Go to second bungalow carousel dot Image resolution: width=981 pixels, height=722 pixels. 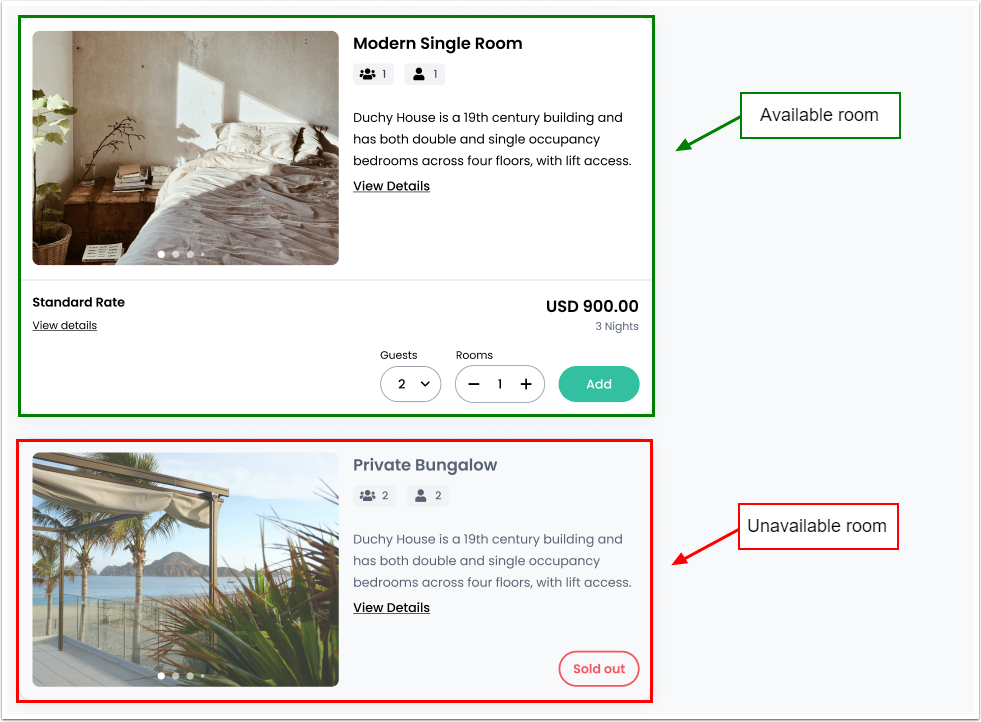[x=176, y=676]
